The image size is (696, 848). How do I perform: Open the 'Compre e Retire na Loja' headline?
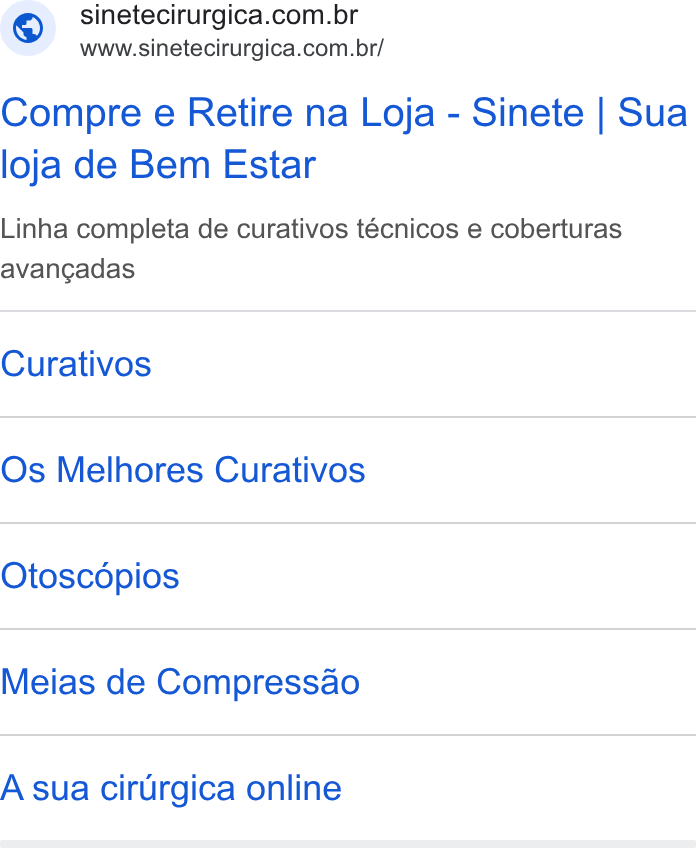coord(344,138)
